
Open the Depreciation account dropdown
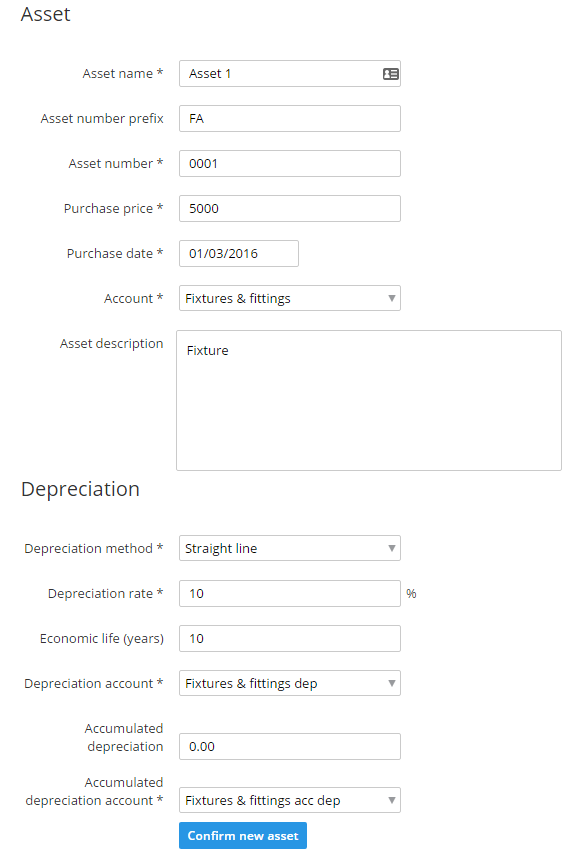pos(290,683)
